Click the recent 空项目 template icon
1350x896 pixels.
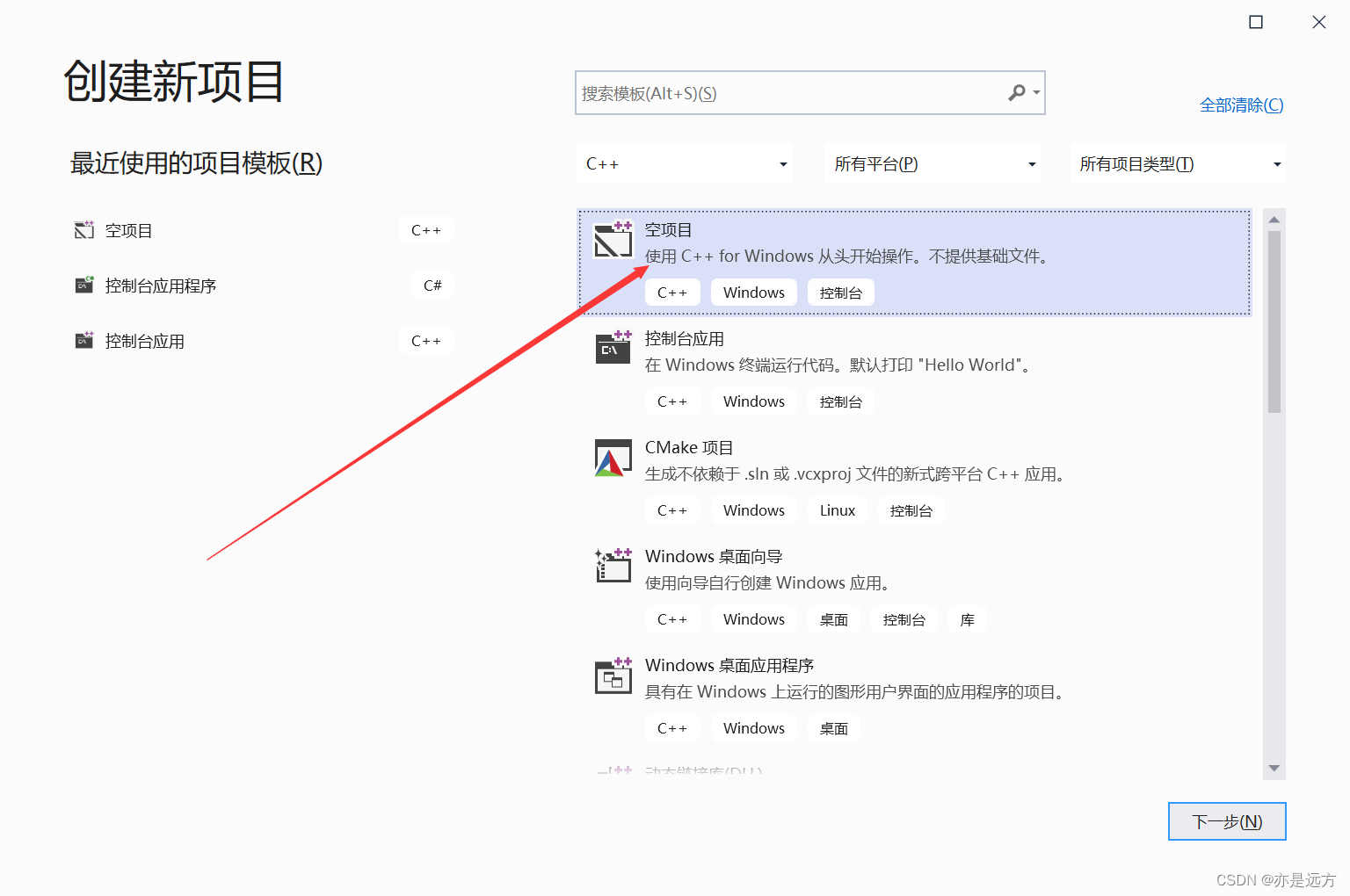click(x=83, y=229)
